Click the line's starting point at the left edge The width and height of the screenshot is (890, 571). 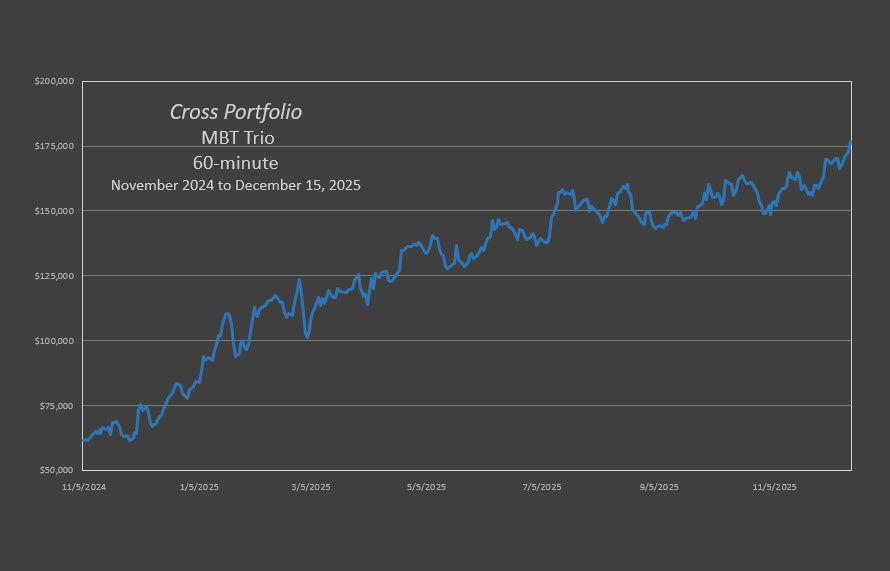[x=83, y=439]
